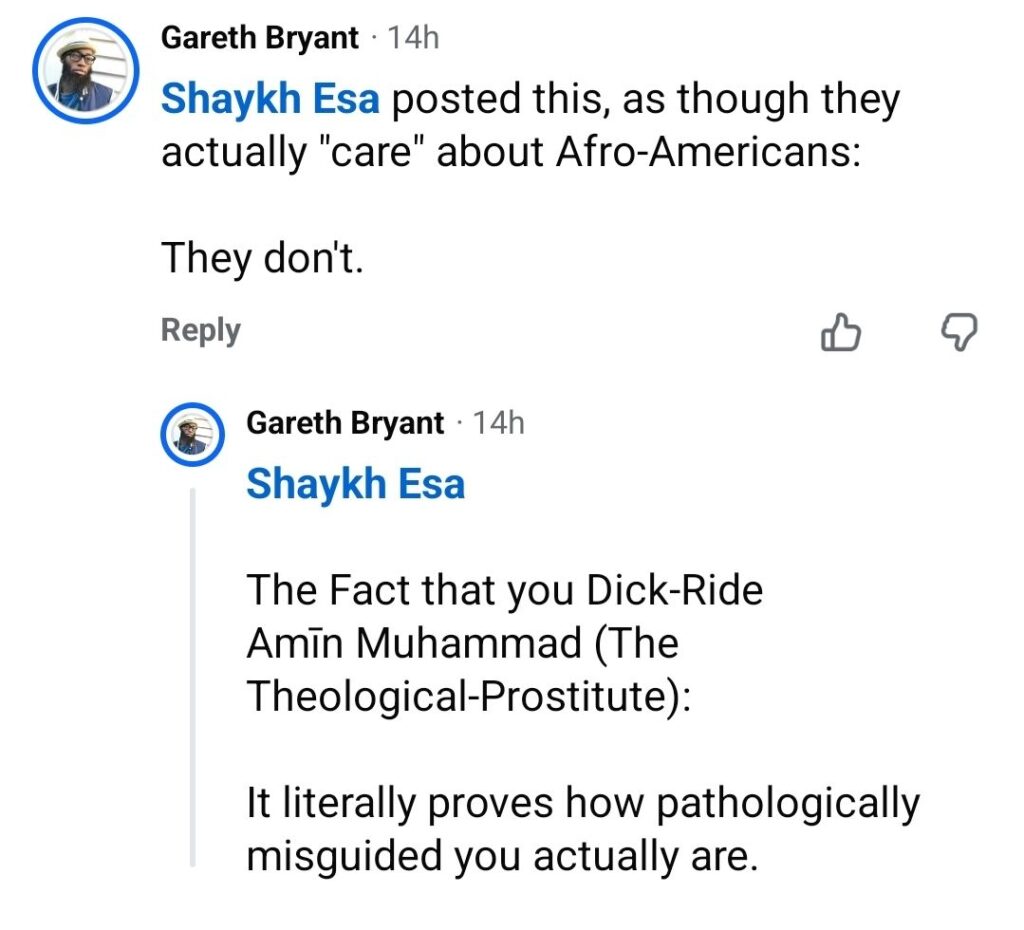Open Shaykh Esa mention in top comment
The height and width of the screenshot is (930, 1024).
270,99
